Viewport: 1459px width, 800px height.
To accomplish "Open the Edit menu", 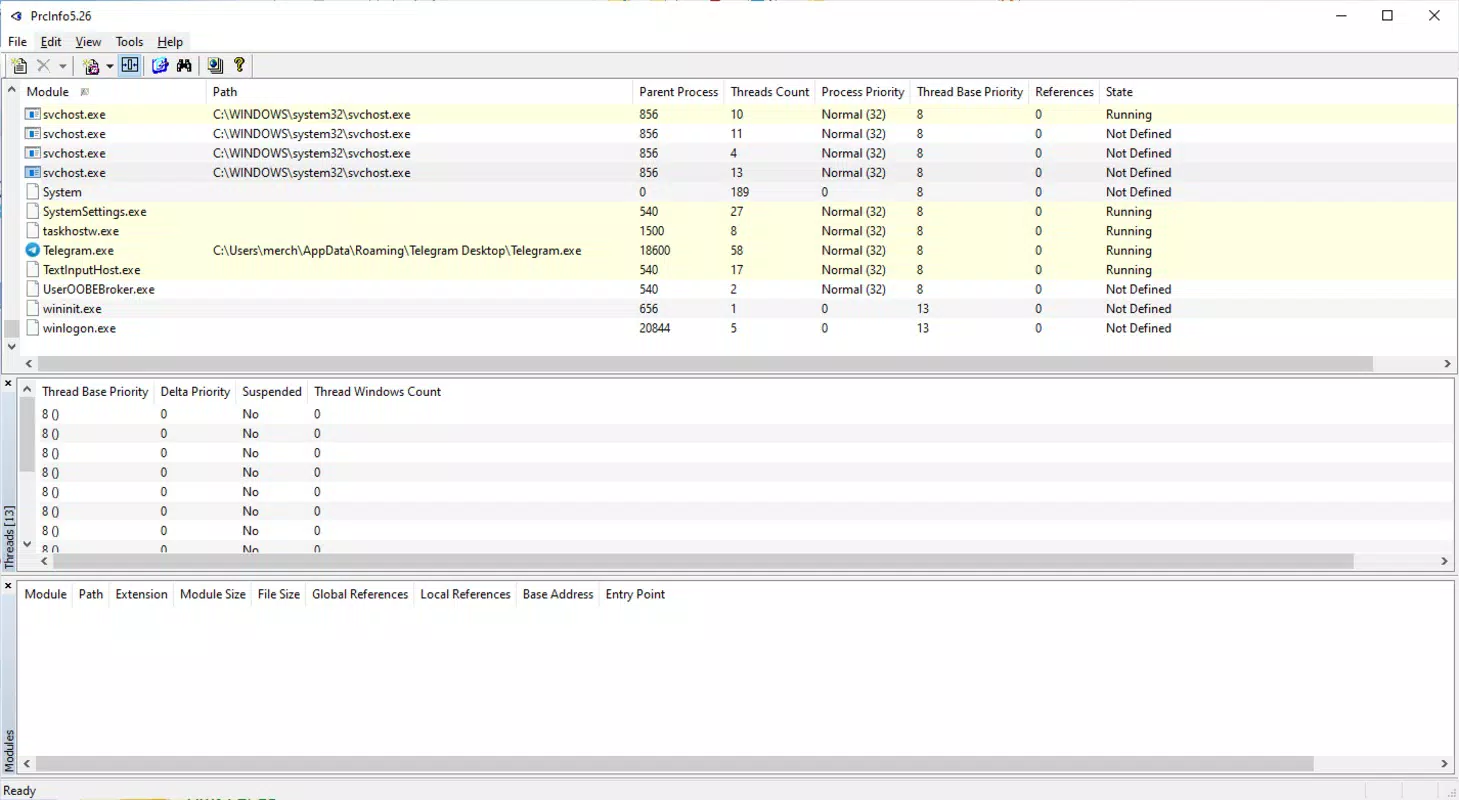I will [x=51, y=42].
